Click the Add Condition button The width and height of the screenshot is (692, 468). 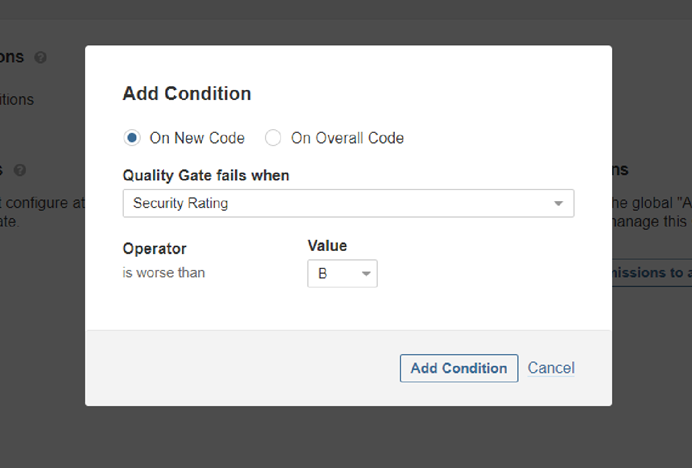tap(459, 368)
